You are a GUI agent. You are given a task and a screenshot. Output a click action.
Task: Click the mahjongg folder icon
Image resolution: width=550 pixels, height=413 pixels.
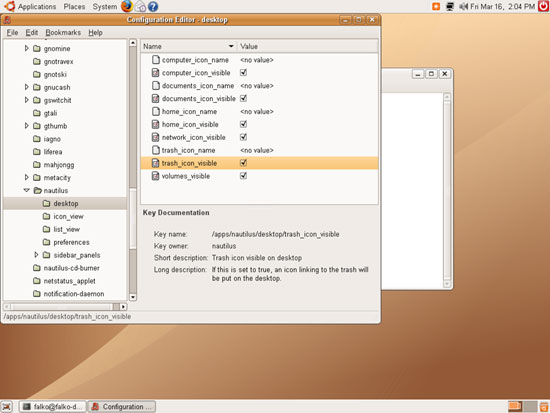tap(37, 165)
